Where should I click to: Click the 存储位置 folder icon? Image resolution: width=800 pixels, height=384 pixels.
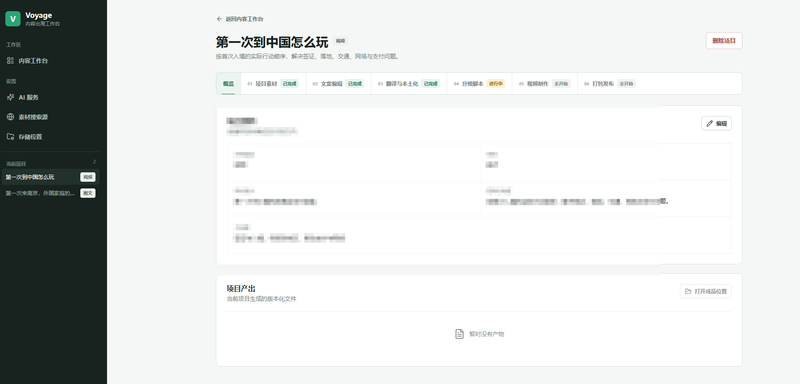pyautogui.click(x=10, y=137)
